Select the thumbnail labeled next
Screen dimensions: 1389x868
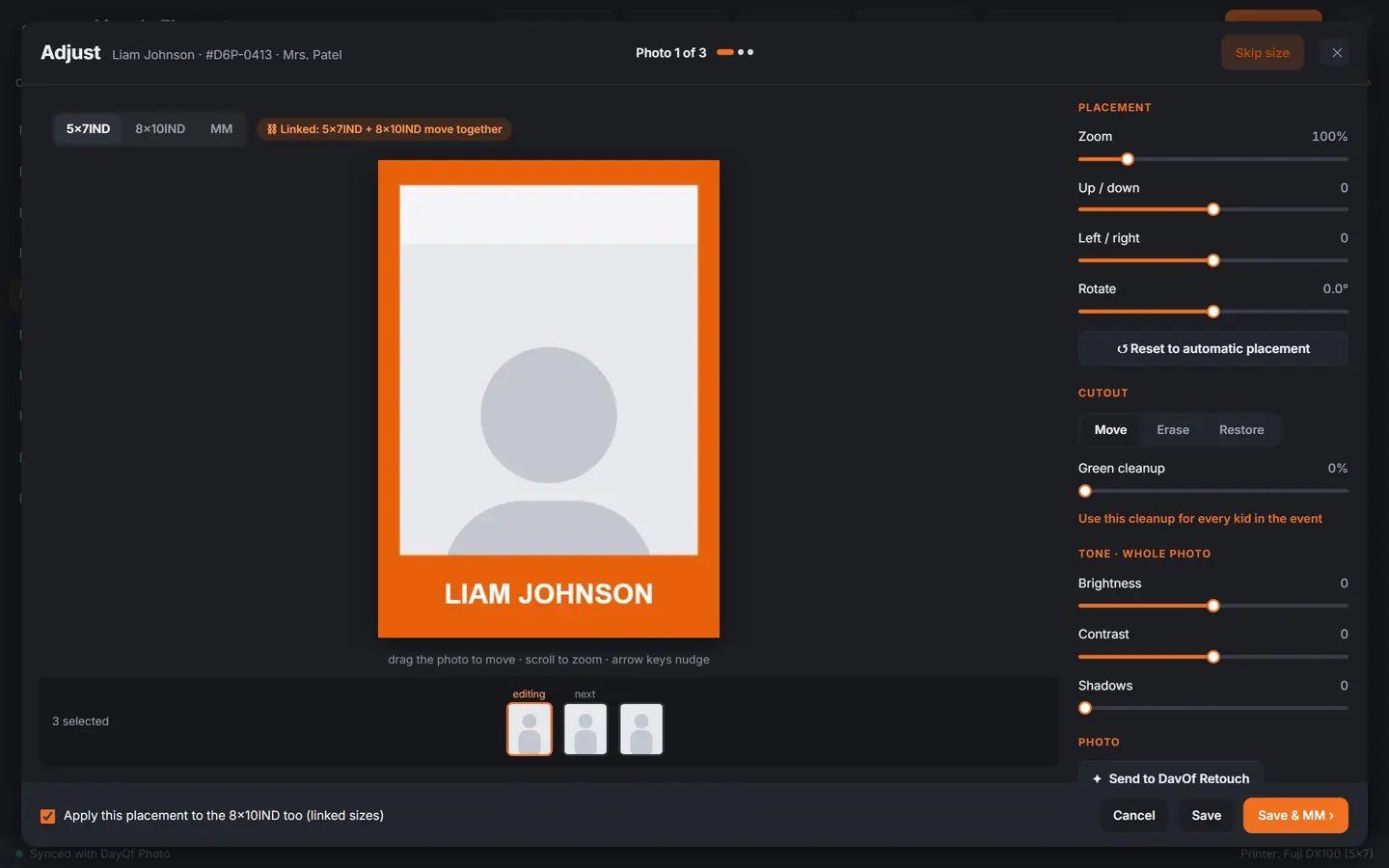click(x=586, y=728)
